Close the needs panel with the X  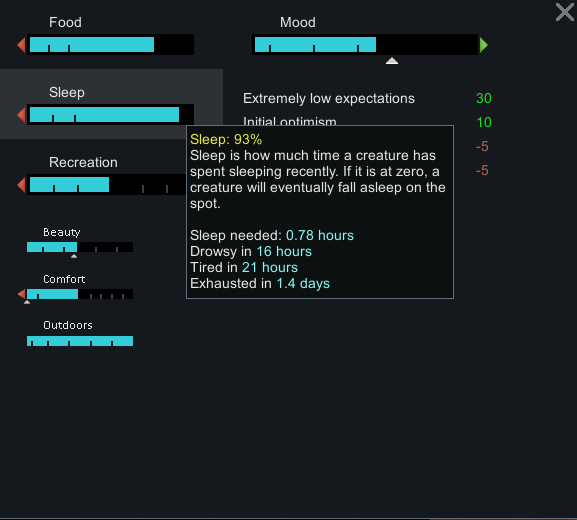[x=564, y=12]
